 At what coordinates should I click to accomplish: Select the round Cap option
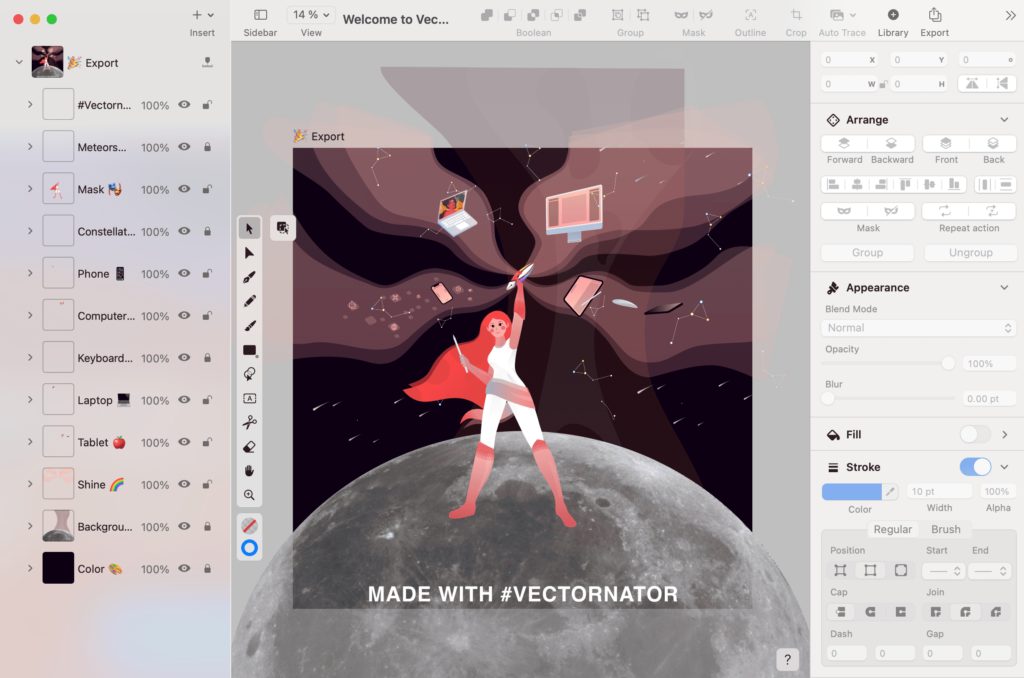click(x=870, y=612)
